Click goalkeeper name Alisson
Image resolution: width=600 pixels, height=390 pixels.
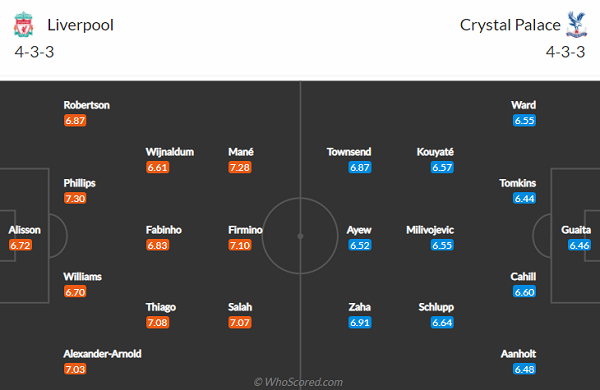click(24, 230)
